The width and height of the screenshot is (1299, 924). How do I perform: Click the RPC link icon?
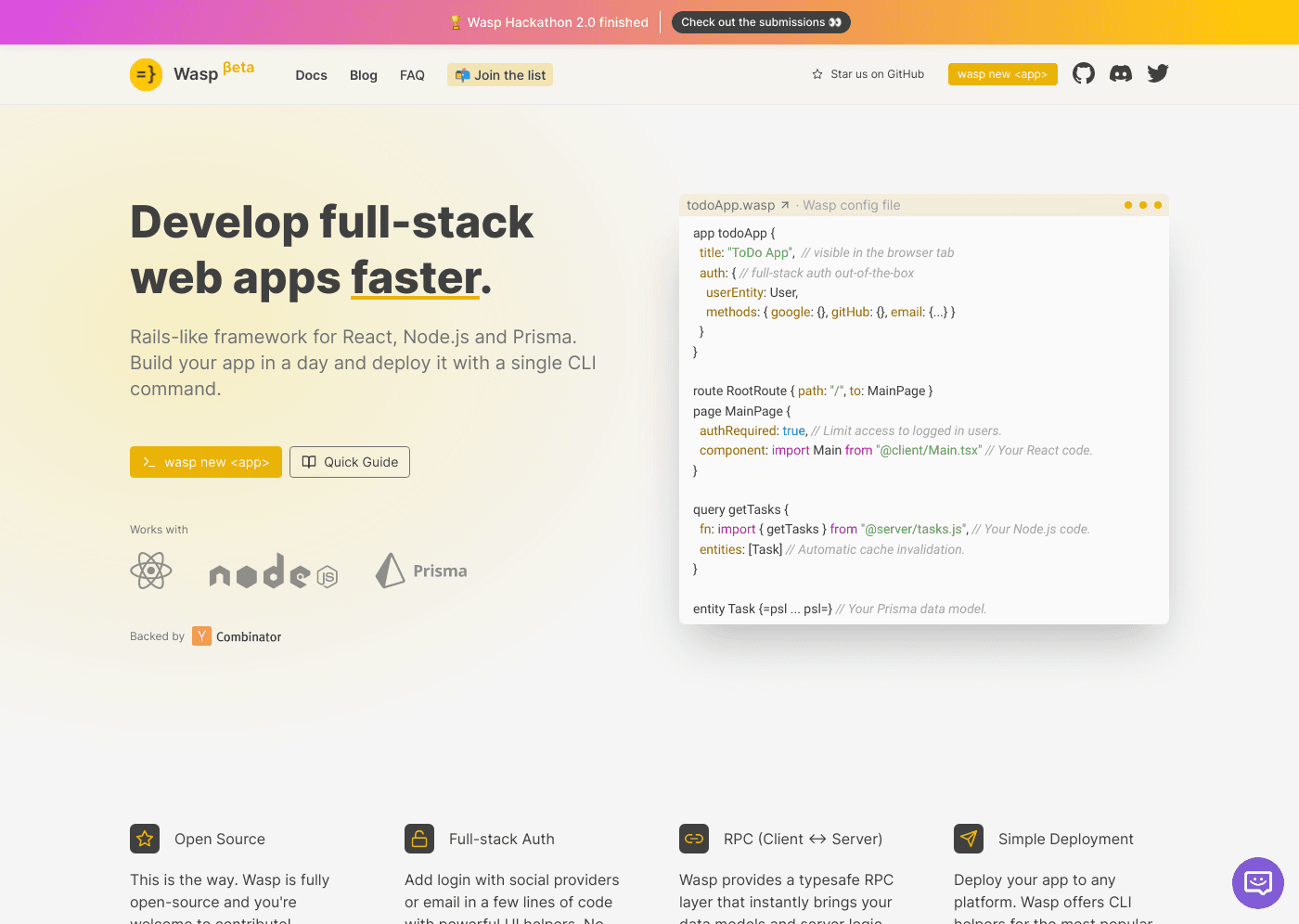[x=694, y=839]
